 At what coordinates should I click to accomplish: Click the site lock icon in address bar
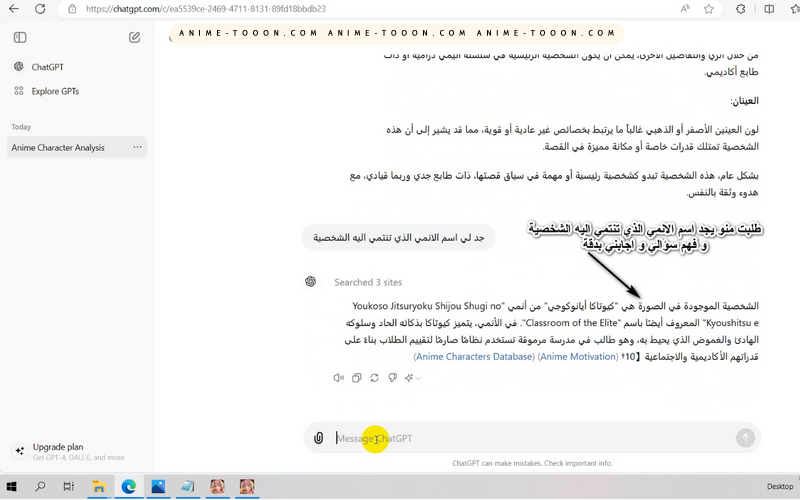[72, 9]
